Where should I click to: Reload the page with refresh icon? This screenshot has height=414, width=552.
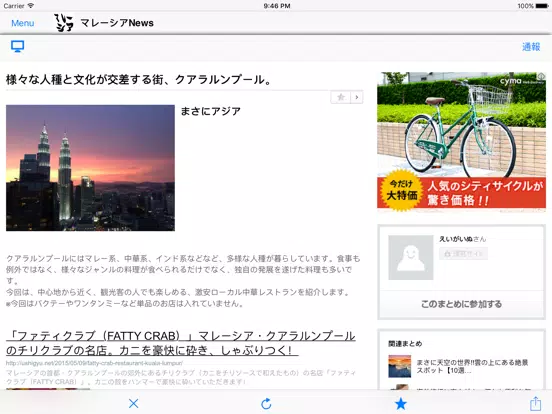[266, 403]
